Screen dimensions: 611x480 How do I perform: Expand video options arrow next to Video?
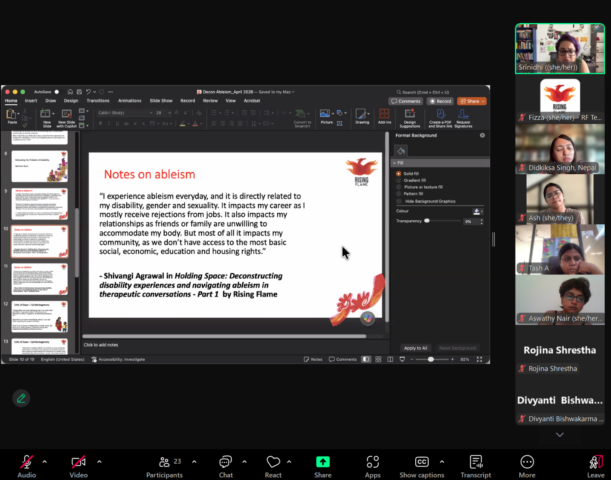click(99, 462)
